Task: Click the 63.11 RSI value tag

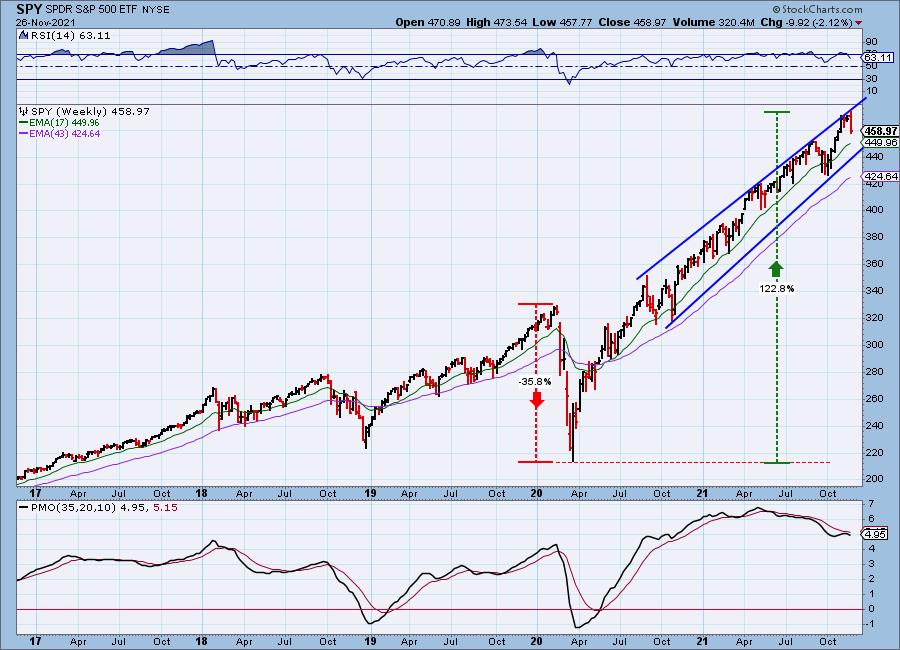Action: click(877, 59)
